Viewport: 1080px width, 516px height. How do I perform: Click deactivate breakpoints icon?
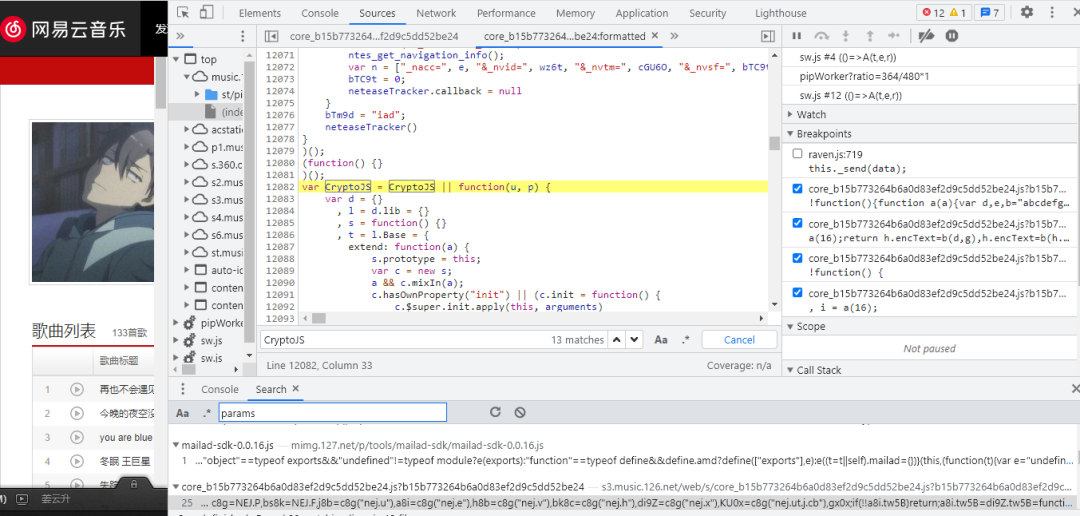pos(926,36)
